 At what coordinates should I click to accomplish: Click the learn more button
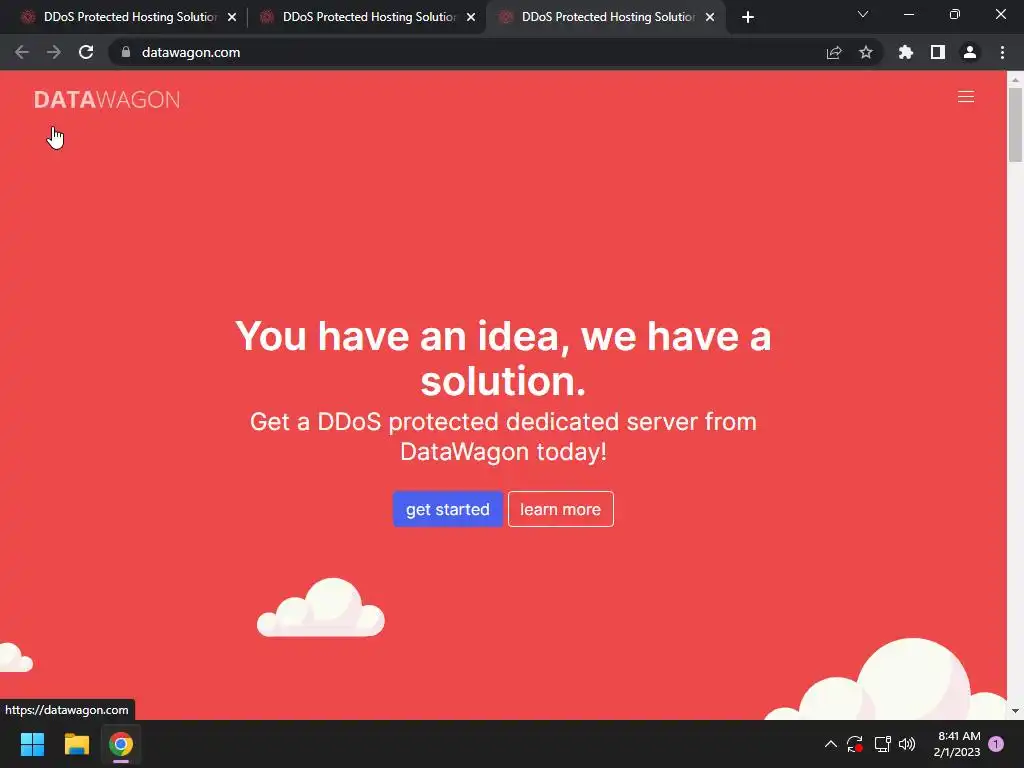(x=560, y=509)
